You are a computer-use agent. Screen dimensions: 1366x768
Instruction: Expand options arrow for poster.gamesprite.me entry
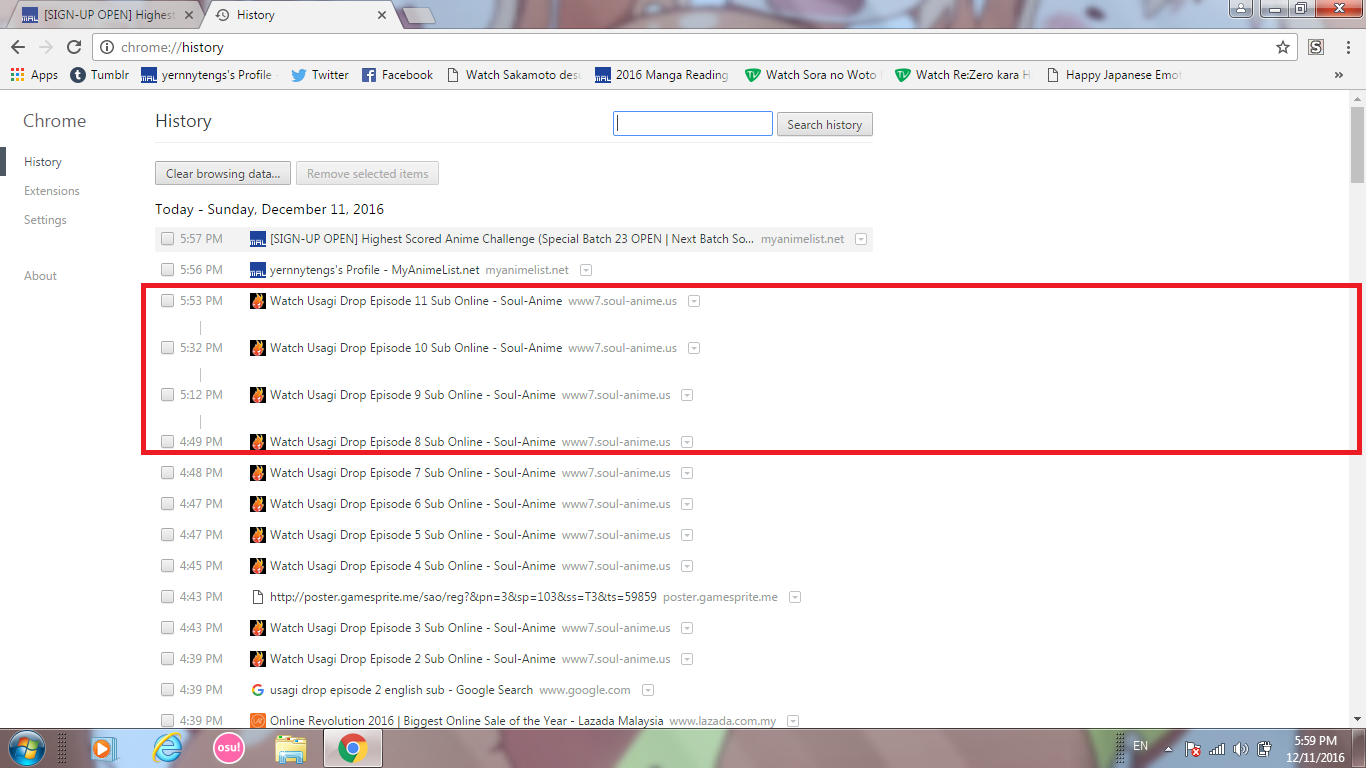(x=795, y=597)
